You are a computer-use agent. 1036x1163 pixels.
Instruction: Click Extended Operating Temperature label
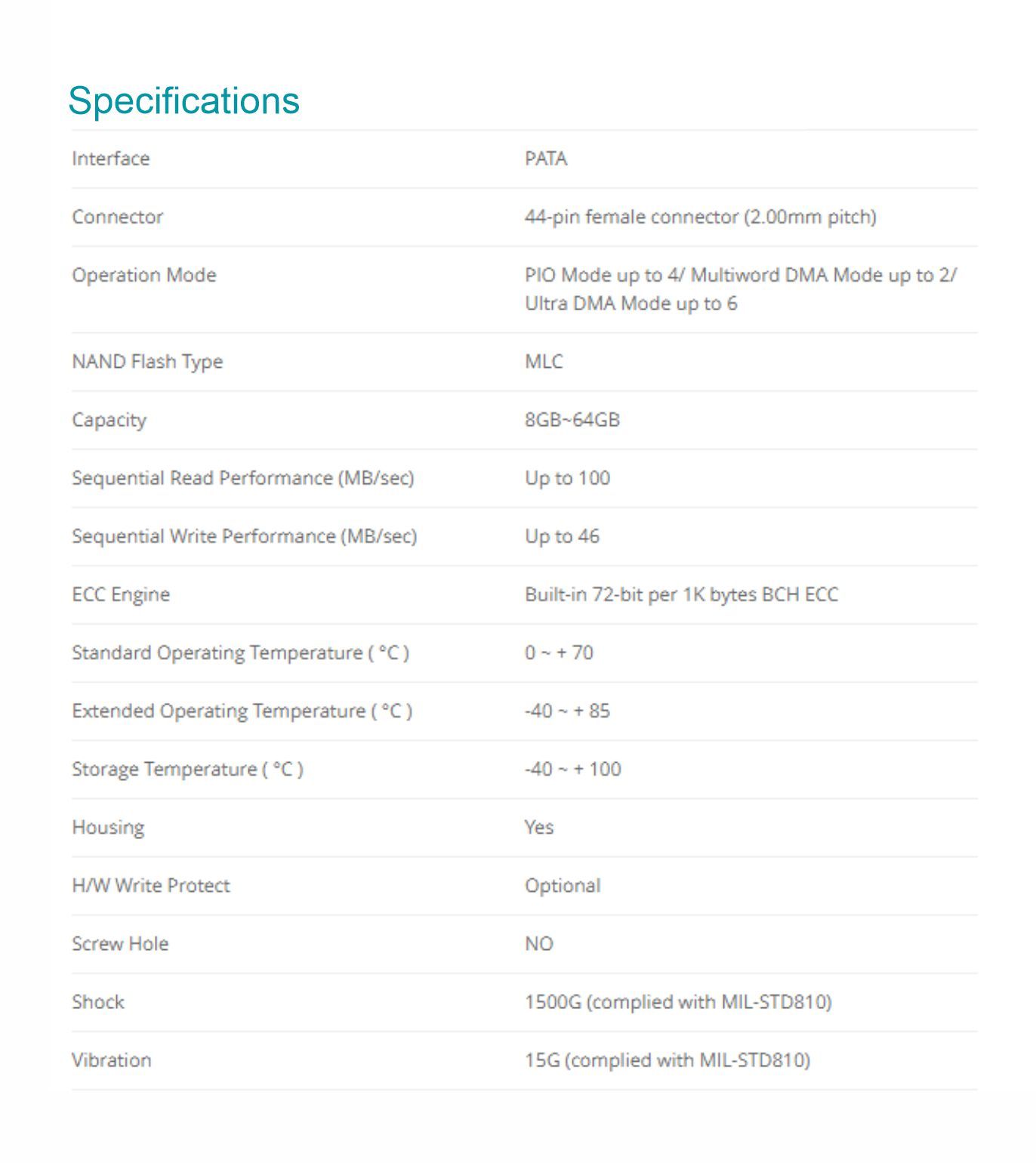point(242,711)
